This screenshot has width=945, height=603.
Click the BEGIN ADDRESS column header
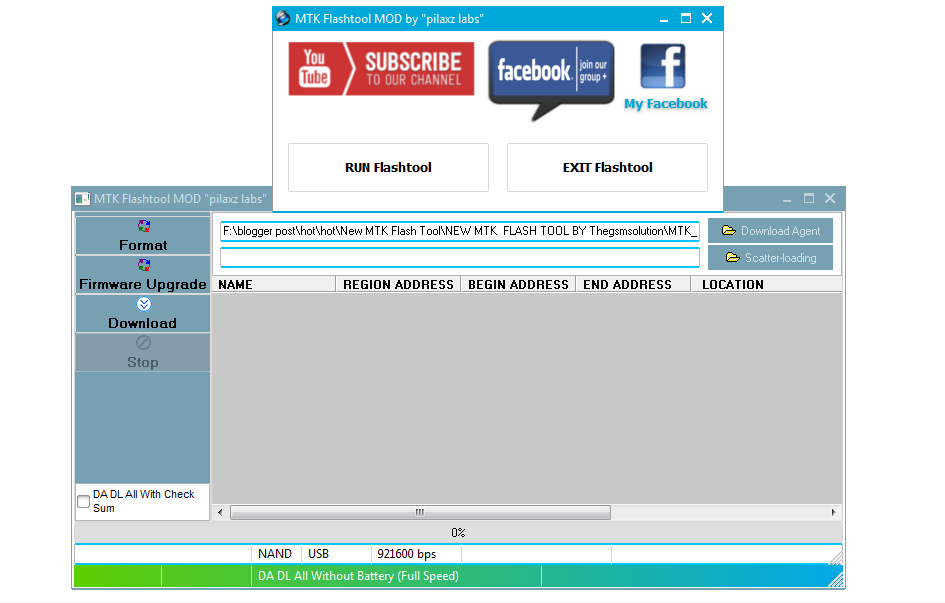coord(518,284)
